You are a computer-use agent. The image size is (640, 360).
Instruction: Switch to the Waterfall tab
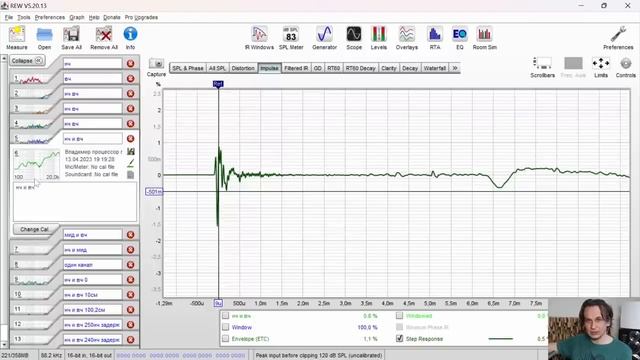435,68
